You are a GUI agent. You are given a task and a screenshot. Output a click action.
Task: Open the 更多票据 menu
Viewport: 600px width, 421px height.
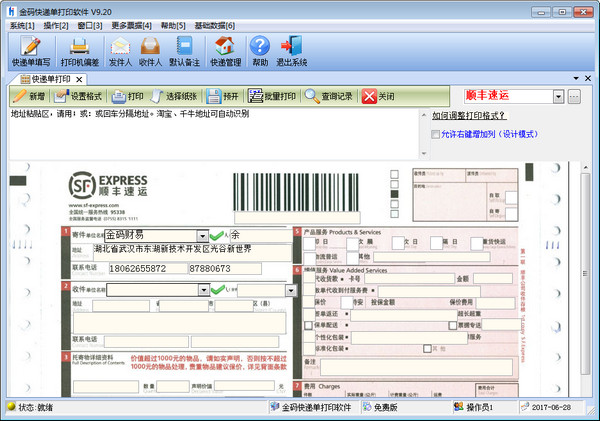point(132,25)
